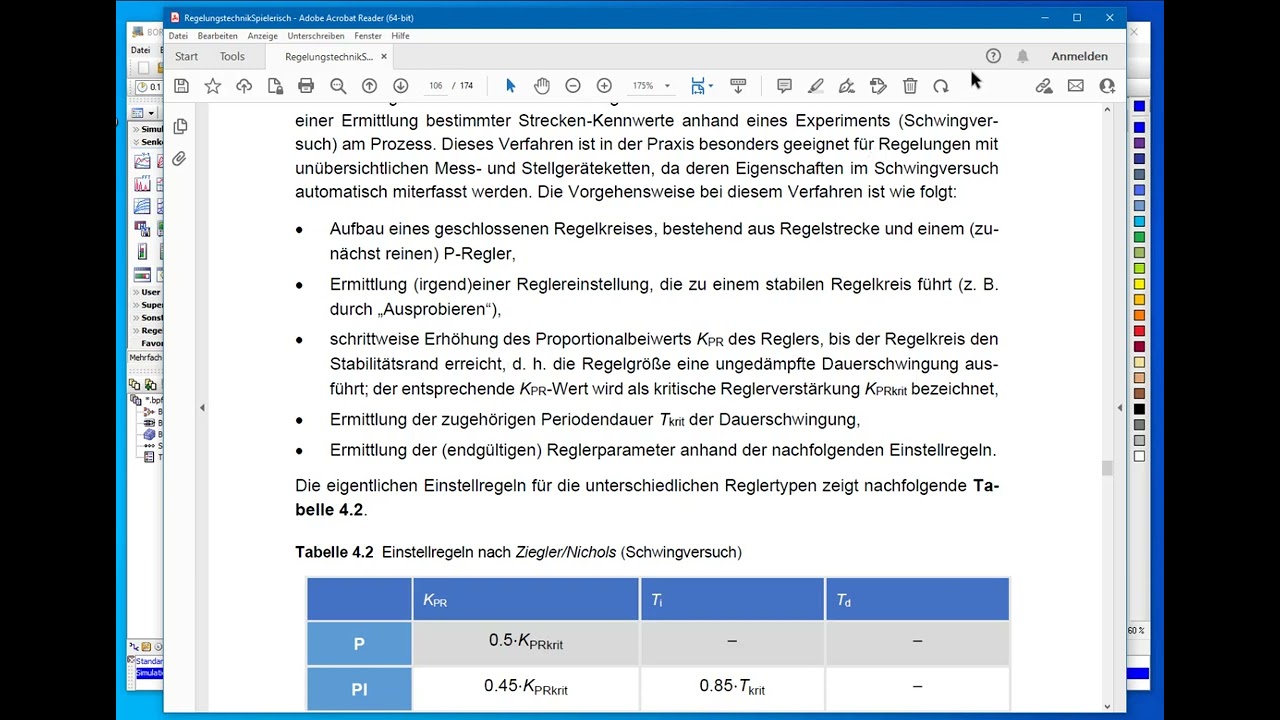Open the Hilfe menu

400,36
